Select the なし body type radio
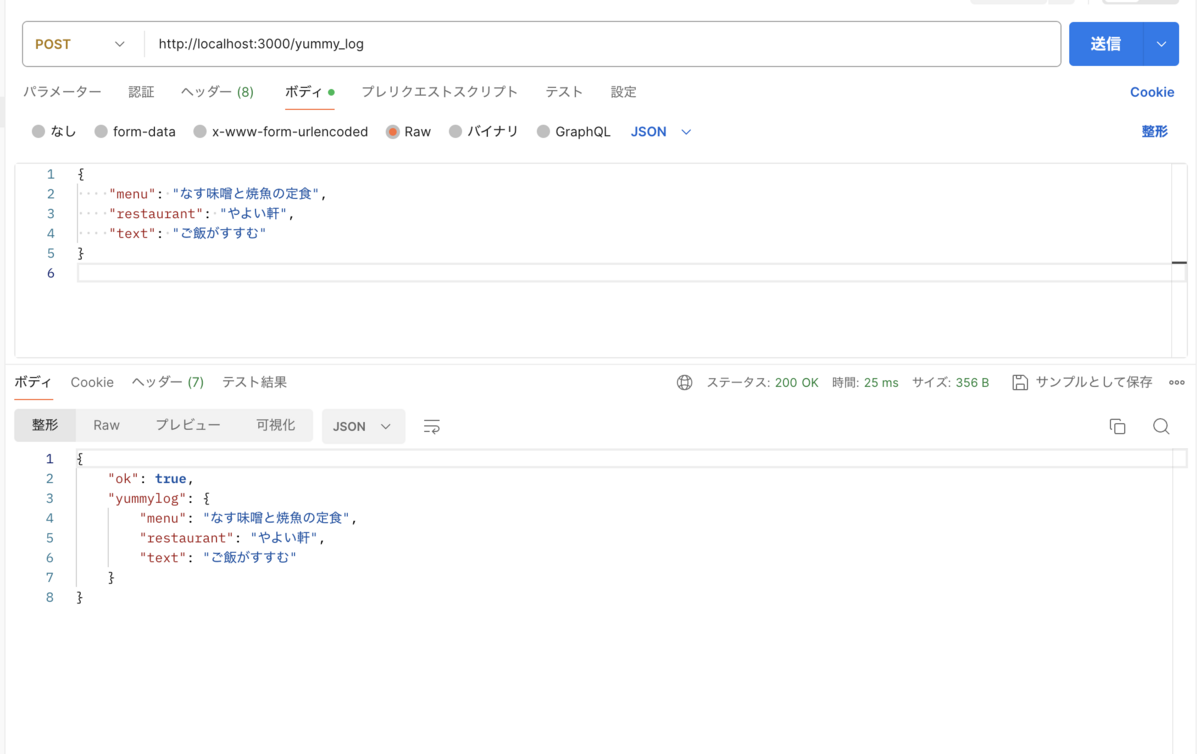 [38, 132]
